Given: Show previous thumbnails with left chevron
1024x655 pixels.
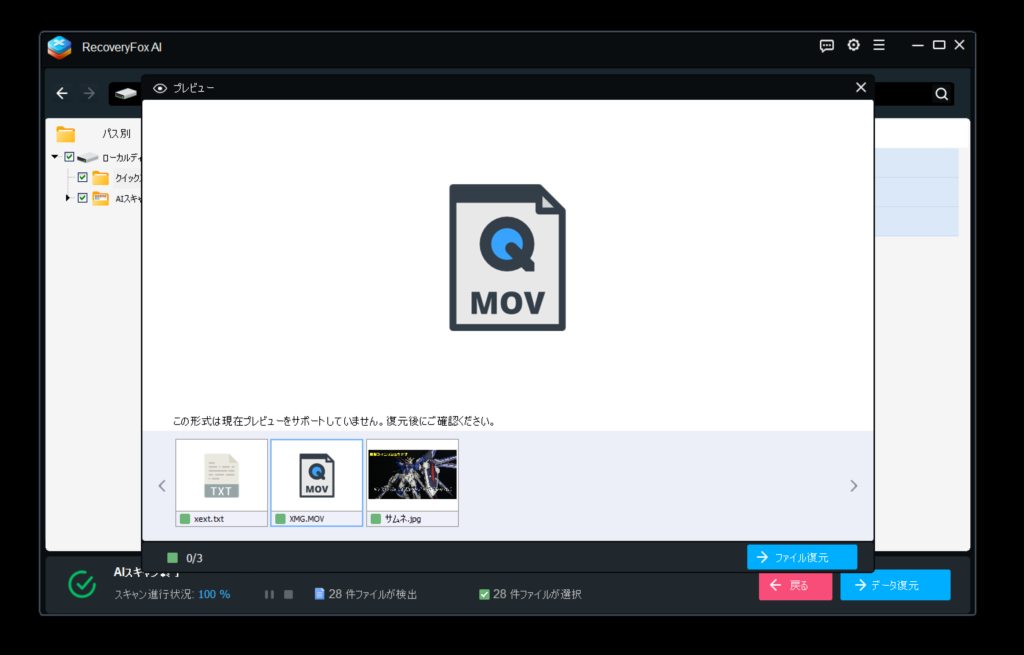Looking at the screenshot, I should pos(162,486).
